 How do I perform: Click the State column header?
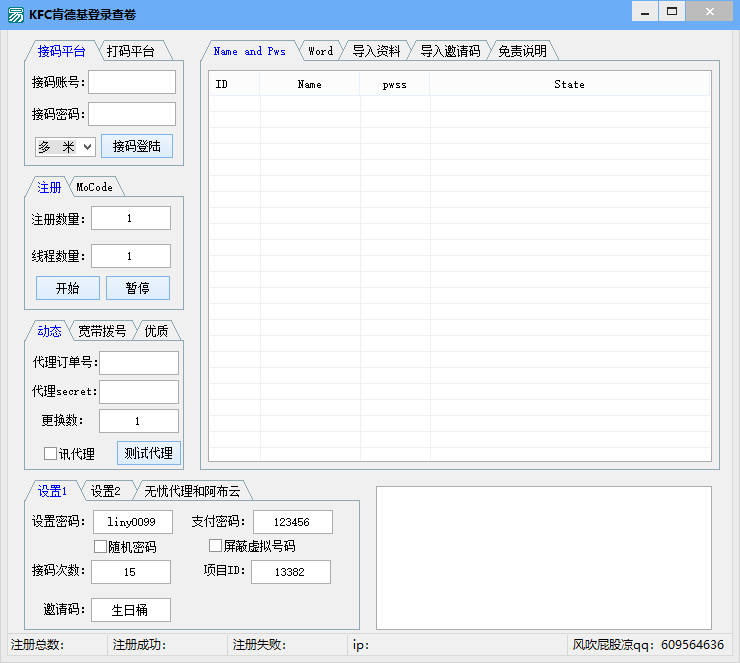pos(570,84)
